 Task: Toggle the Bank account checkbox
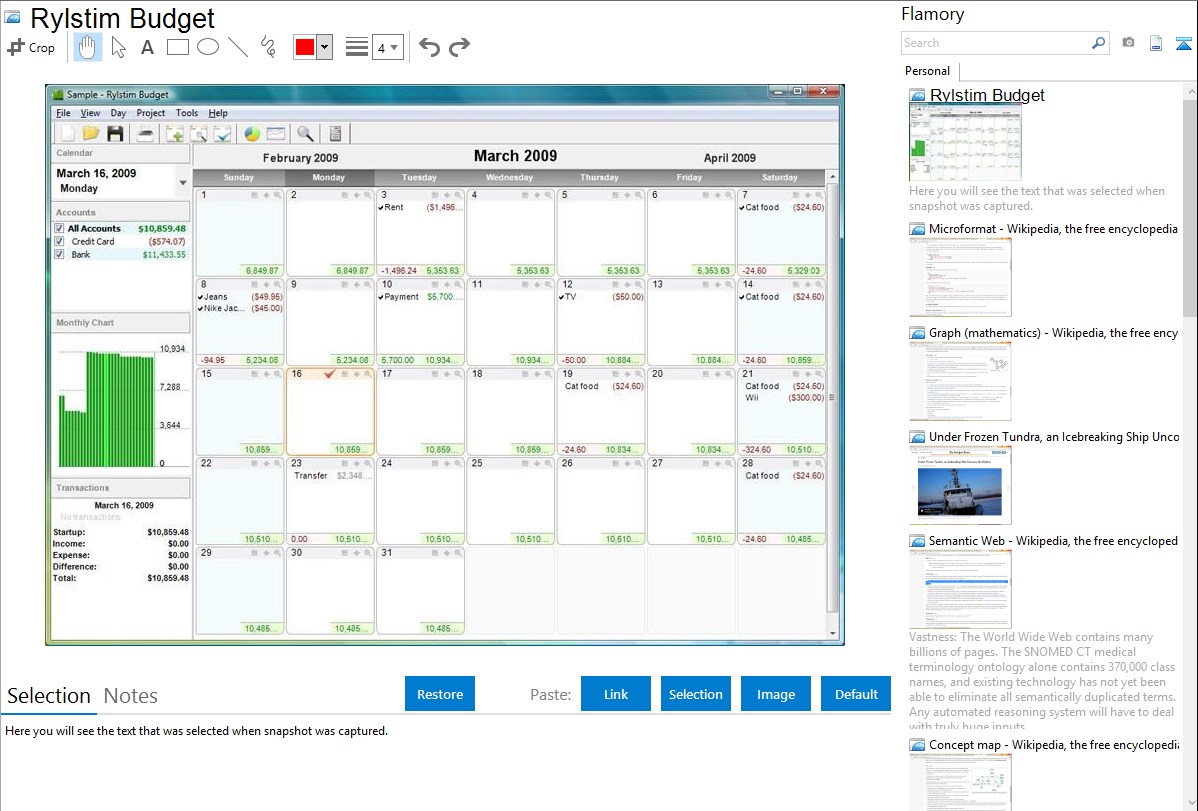[x=59, y=255]
